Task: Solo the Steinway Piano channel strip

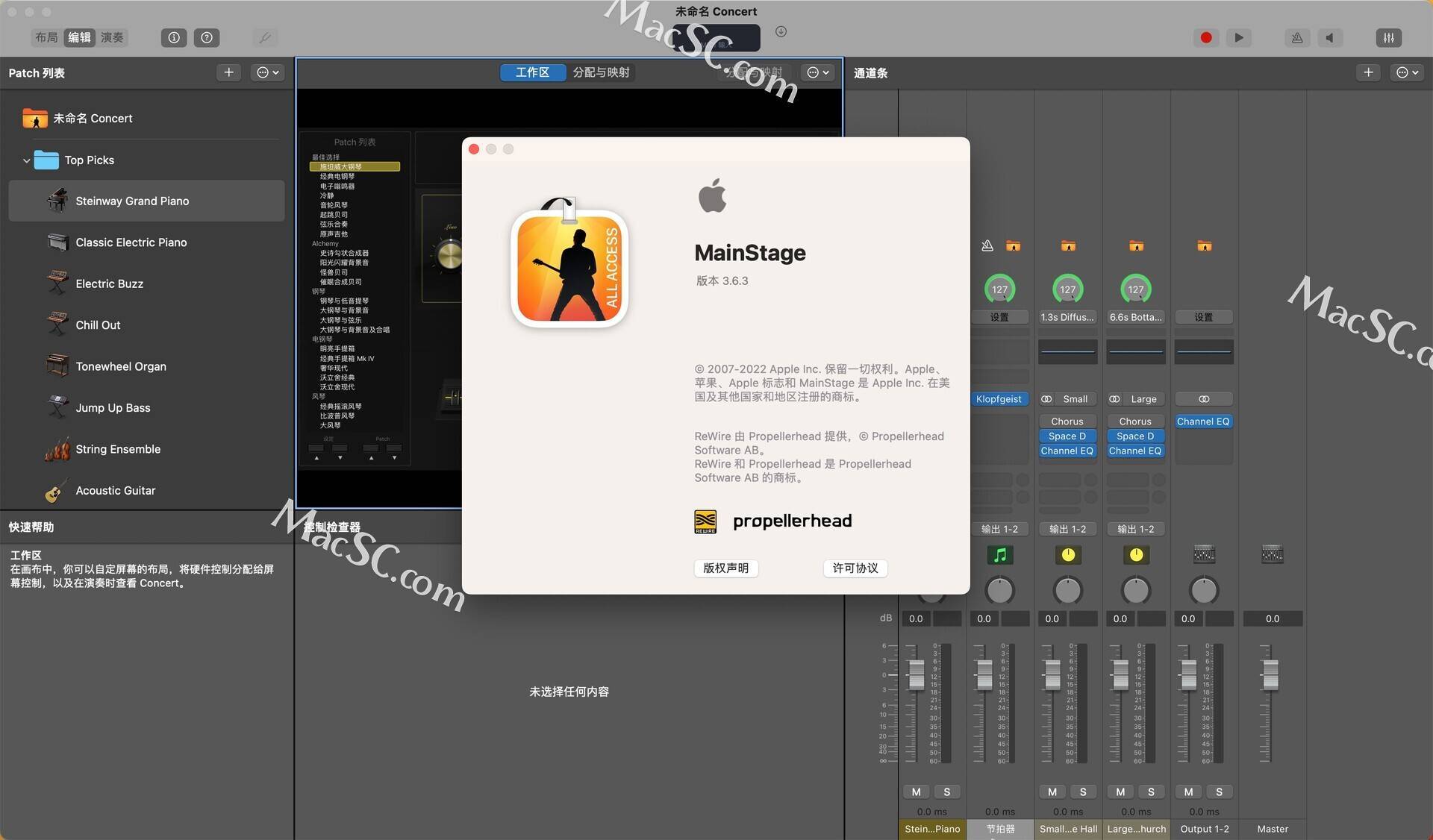Action: (x=947, y=792)
